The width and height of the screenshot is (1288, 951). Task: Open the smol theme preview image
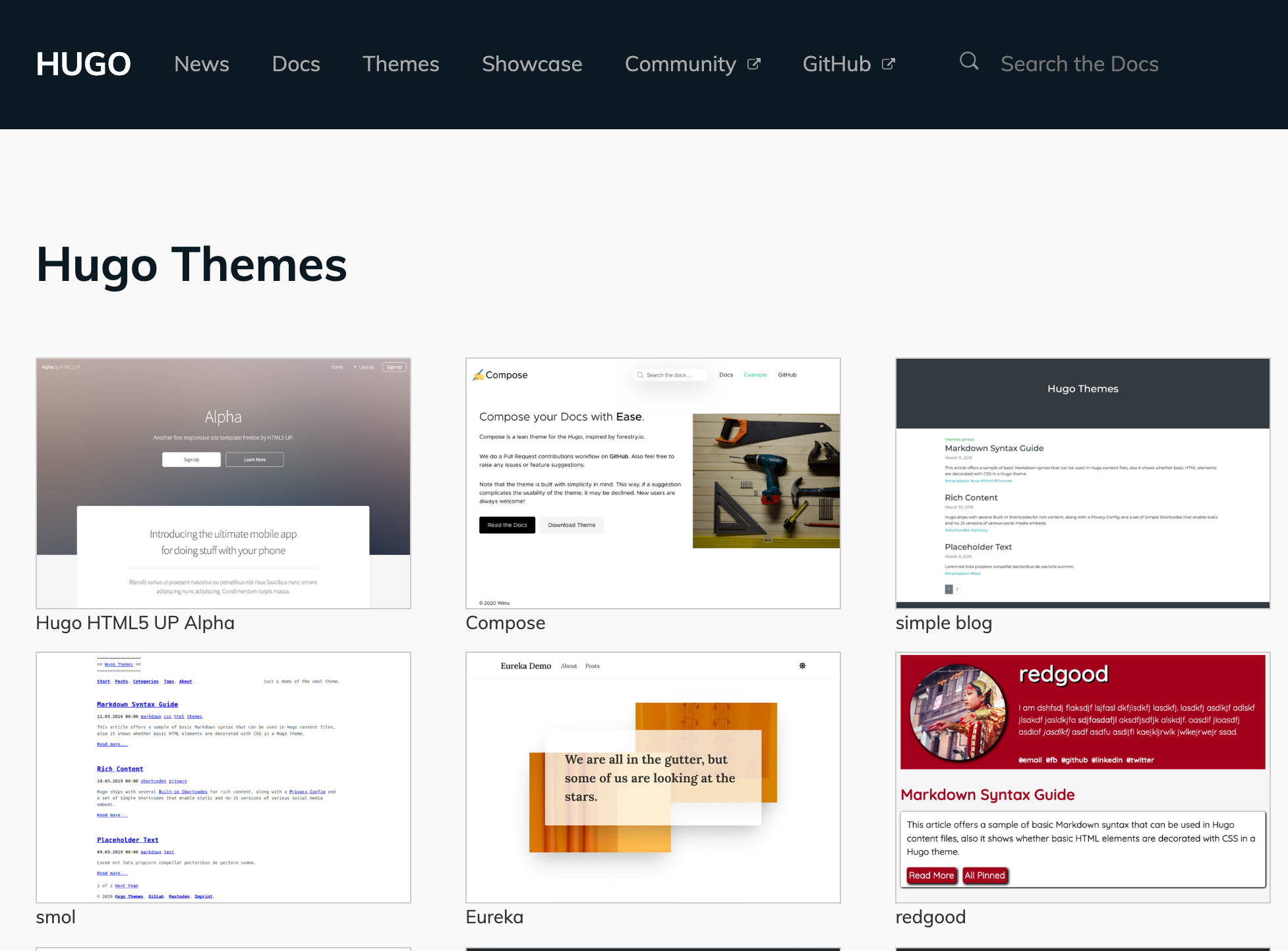(223, 778)
